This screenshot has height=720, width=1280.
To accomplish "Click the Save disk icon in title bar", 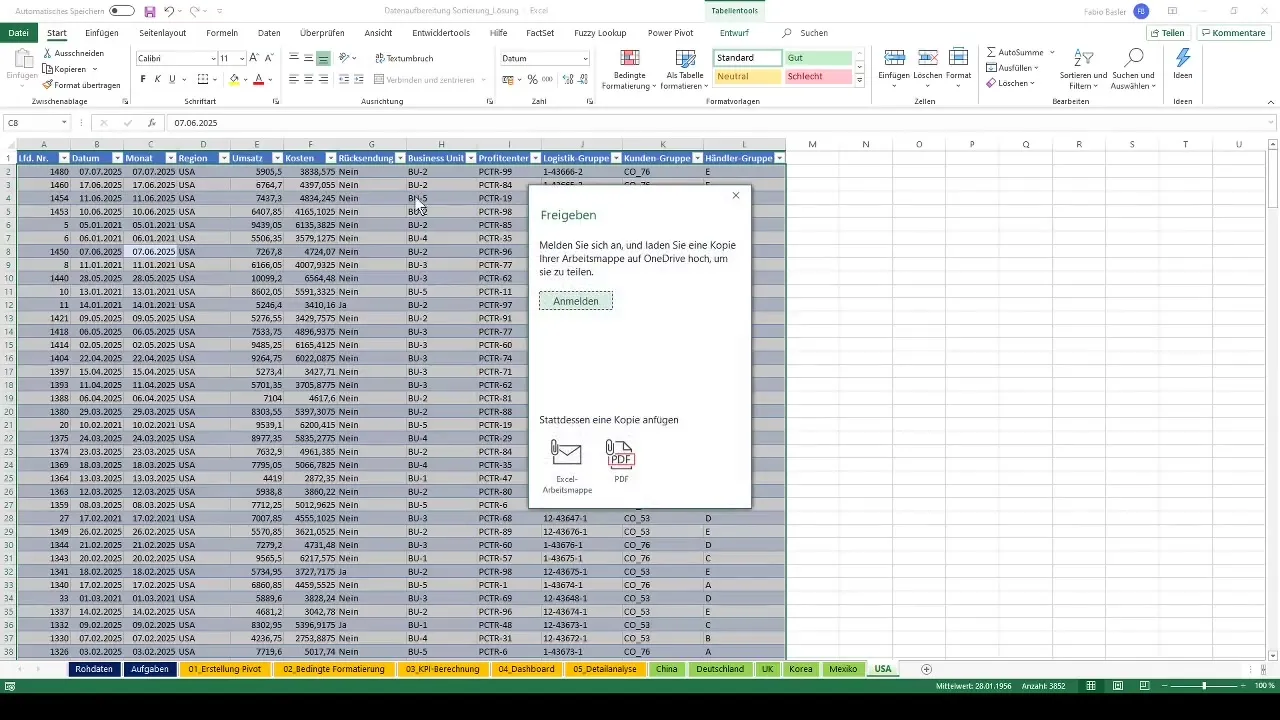I will (150, 11).
